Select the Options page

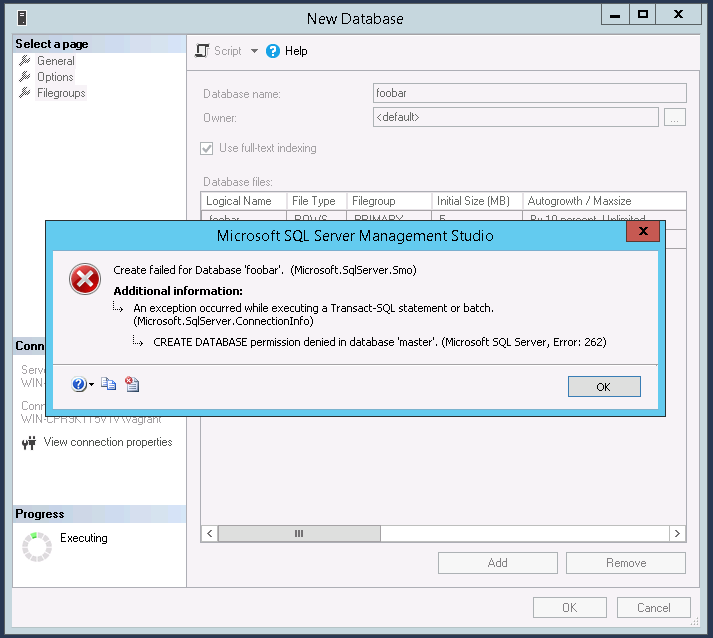tap(55, 77)
